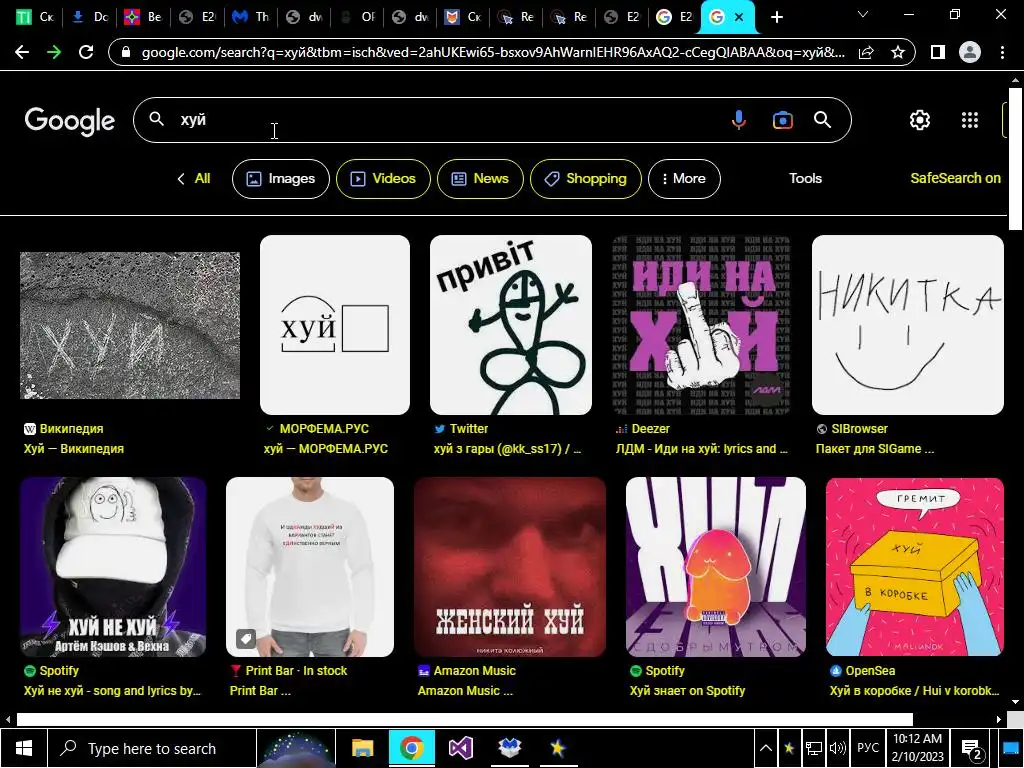The height and width of the screenshot is (768, 1024).
Task: Open the Amazon Music red cover thumbnail
Action: (510, 567)
